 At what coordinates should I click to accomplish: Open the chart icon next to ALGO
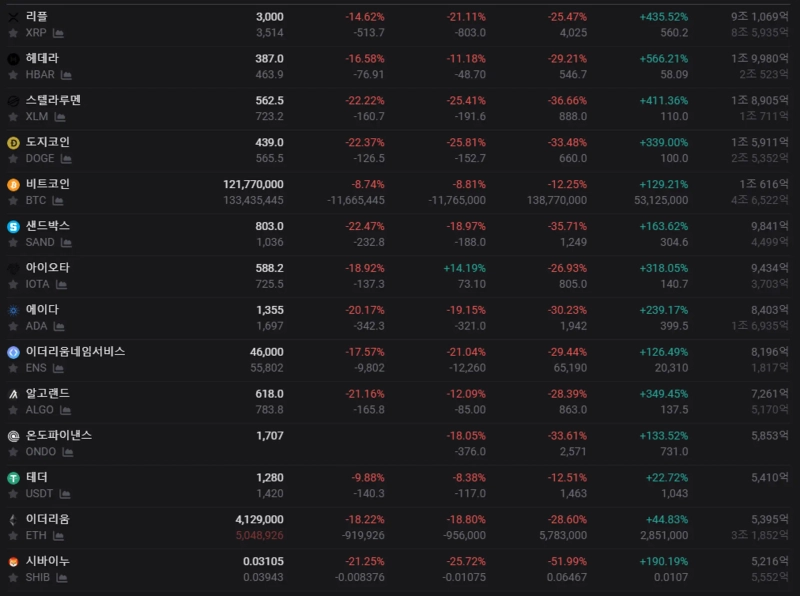tap(64, 410)
